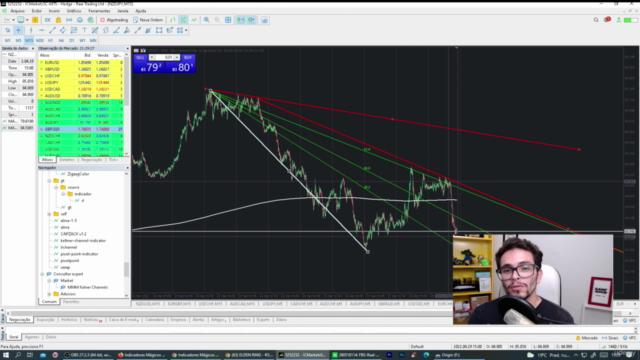Open the Gráficos menu
The image size is (640, 360).
point(74,11)
